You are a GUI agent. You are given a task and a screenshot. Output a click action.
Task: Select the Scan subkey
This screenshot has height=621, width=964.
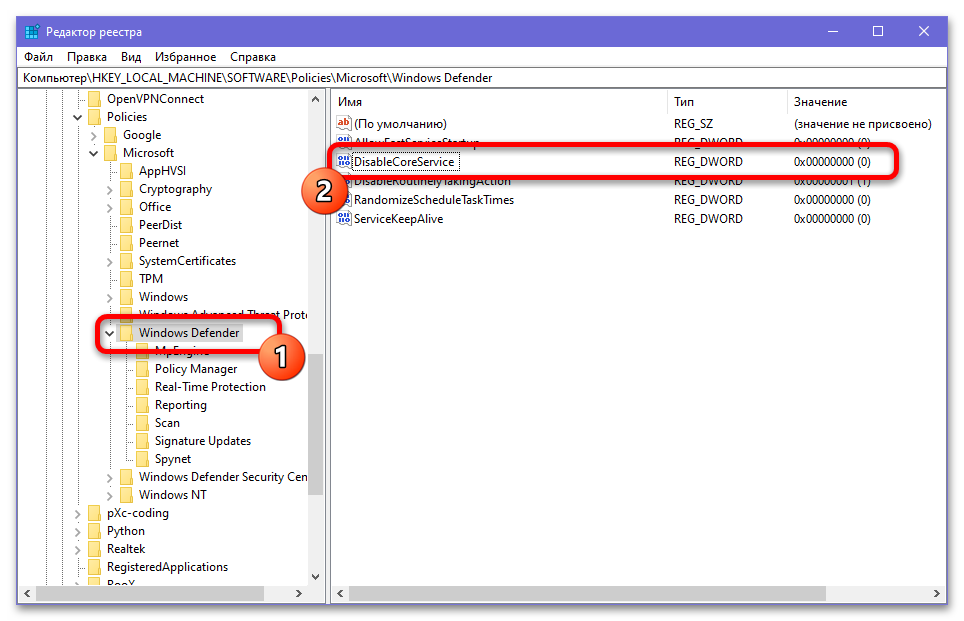(167, 423)
